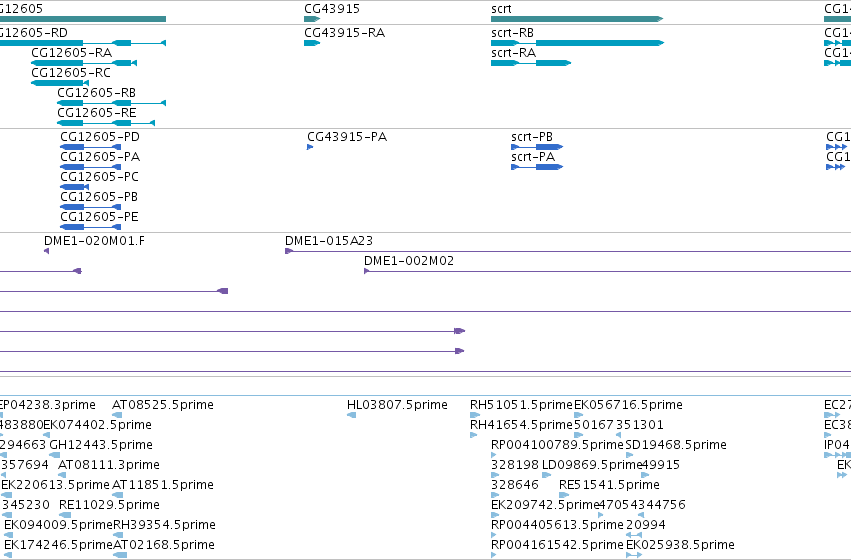Click DME1-002M02 clone label

point(409,261)
